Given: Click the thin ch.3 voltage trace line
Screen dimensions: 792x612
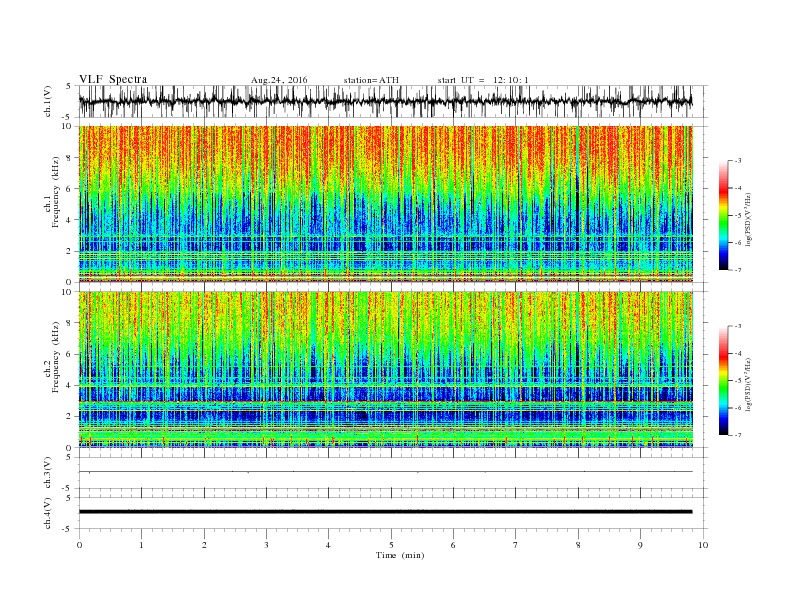Looking at the screenshot, I should tap(385, 472).
